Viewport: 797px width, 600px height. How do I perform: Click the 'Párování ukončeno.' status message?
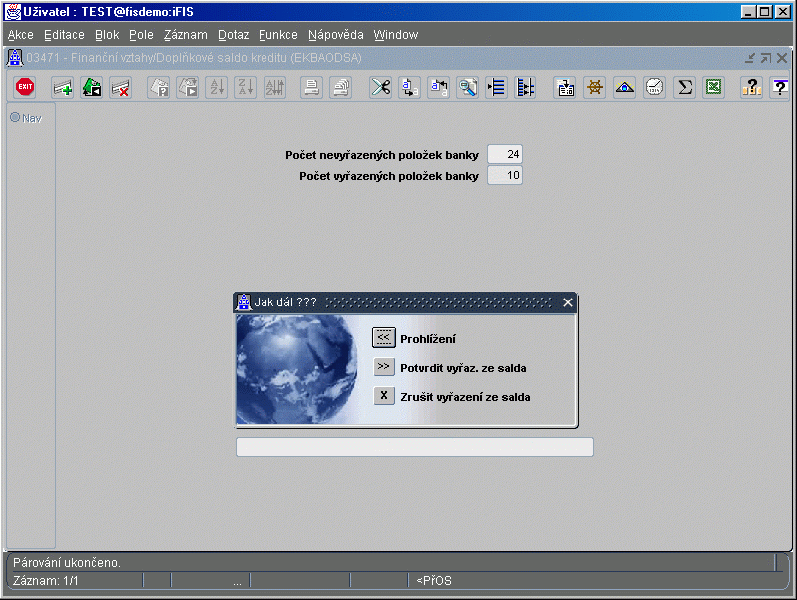[x=67, y=563]
